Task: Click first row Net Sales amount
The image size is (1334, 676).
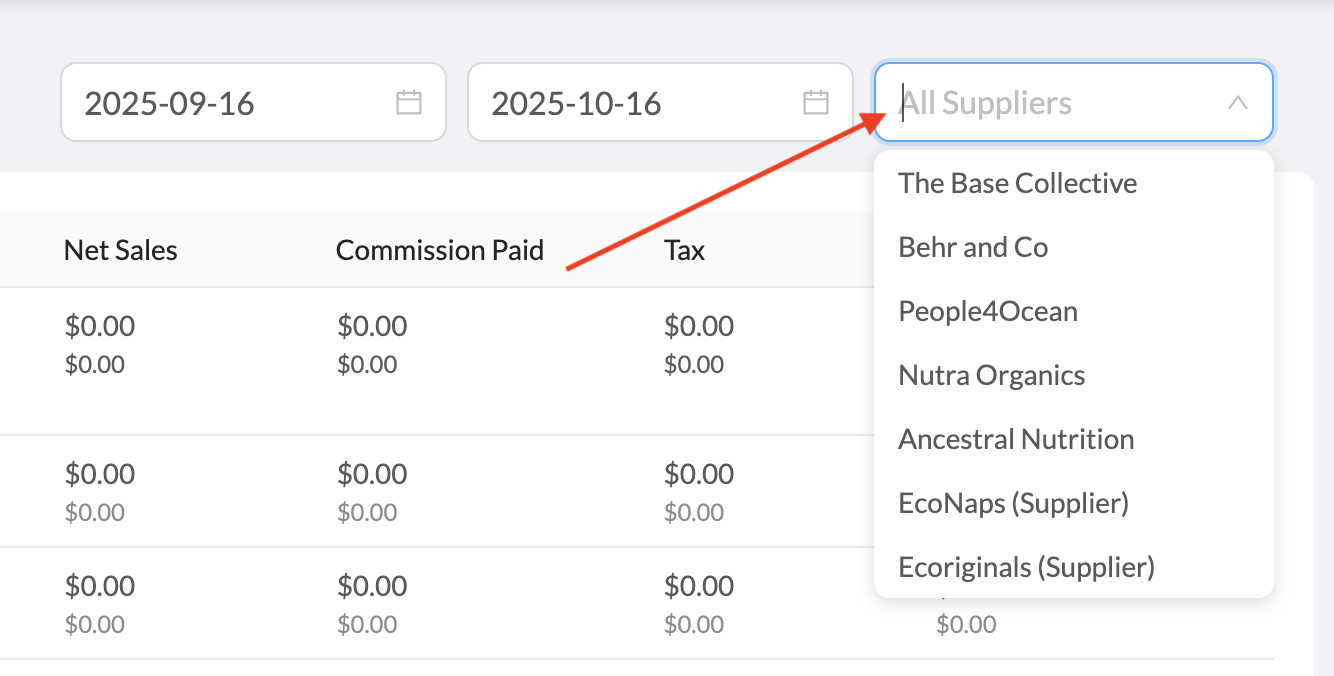Action: pyautogui.click(x=100, y=326)
